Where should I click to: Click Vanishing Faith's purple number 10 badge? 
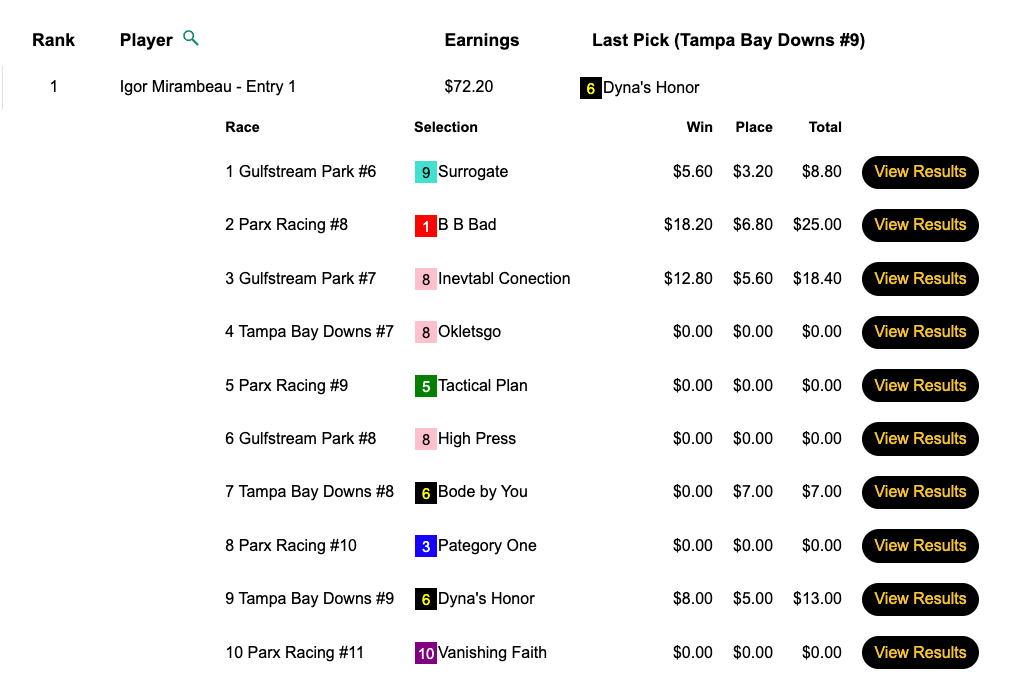point(426,653)
